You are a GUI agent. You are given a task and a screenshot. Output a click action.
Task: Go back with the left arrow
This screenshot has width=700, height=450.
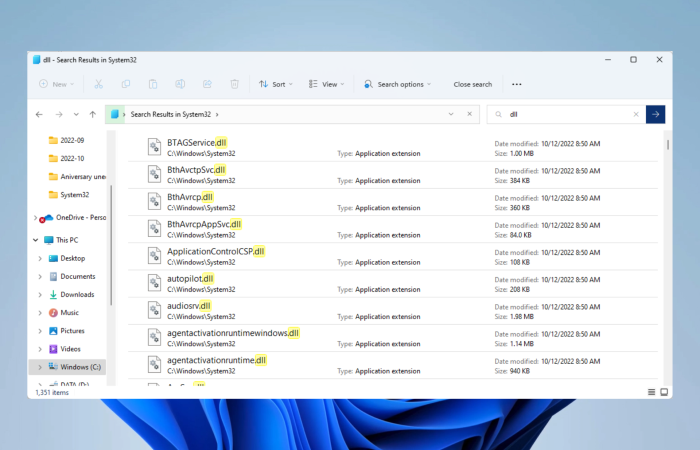(39, 114)
